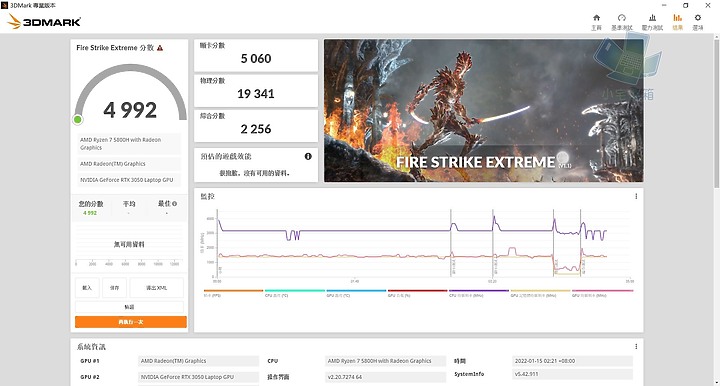Click the orange Run Again button
Image resolution: width=720 pixels, height=386 pixels.
(x=131, y=322)
